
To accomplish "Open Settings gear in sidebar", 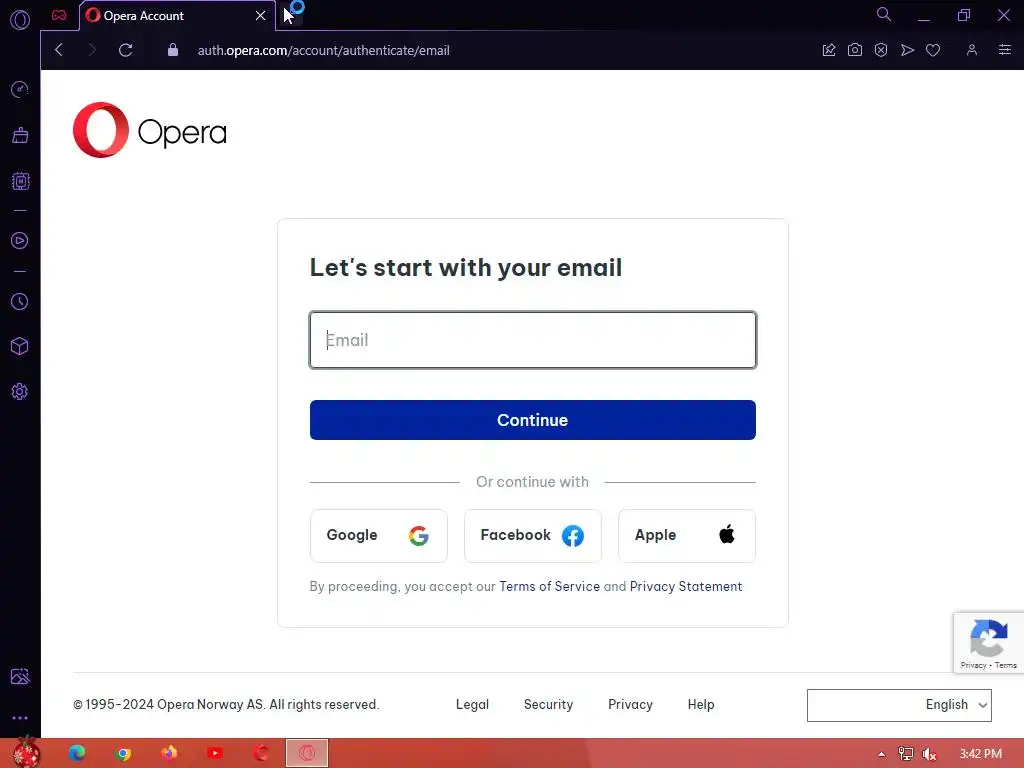I will coord(20,392).
